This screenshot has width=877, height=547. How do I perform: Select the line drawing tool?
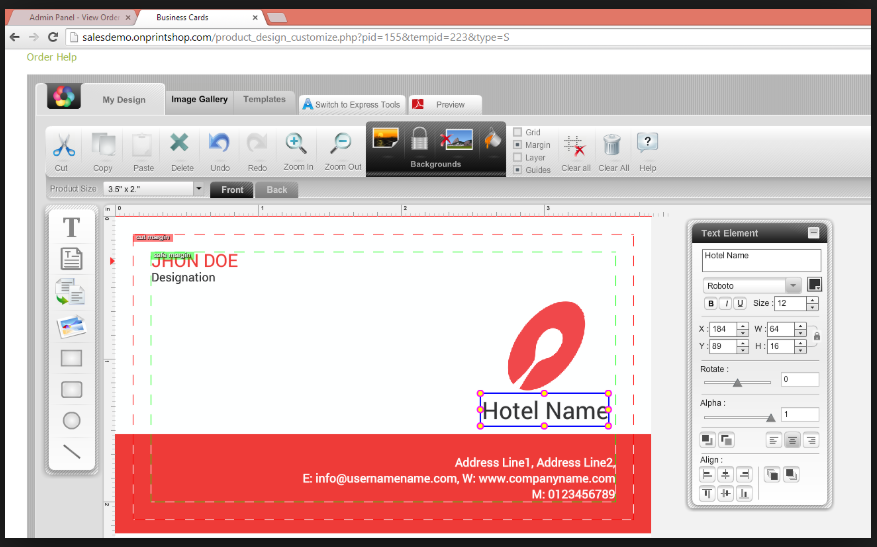click(72, 451)
